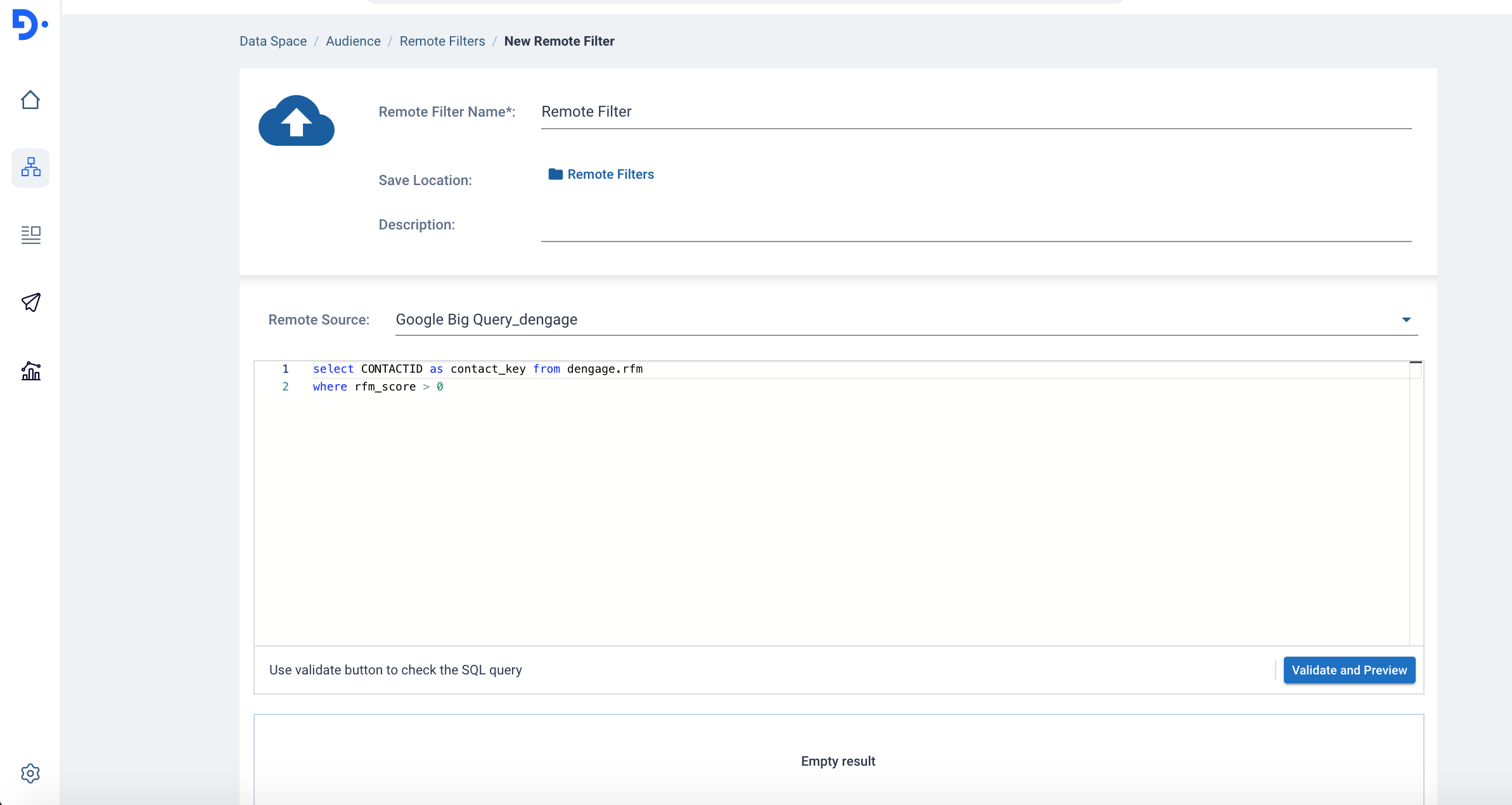Go to Data Space breadcrumb

click(x=272, y=41)
